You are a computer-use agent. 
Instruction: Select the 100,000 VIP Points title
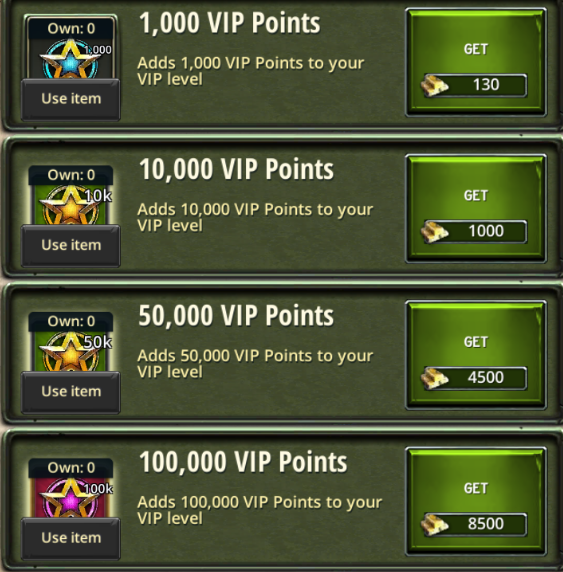click(x=243, y=462)
